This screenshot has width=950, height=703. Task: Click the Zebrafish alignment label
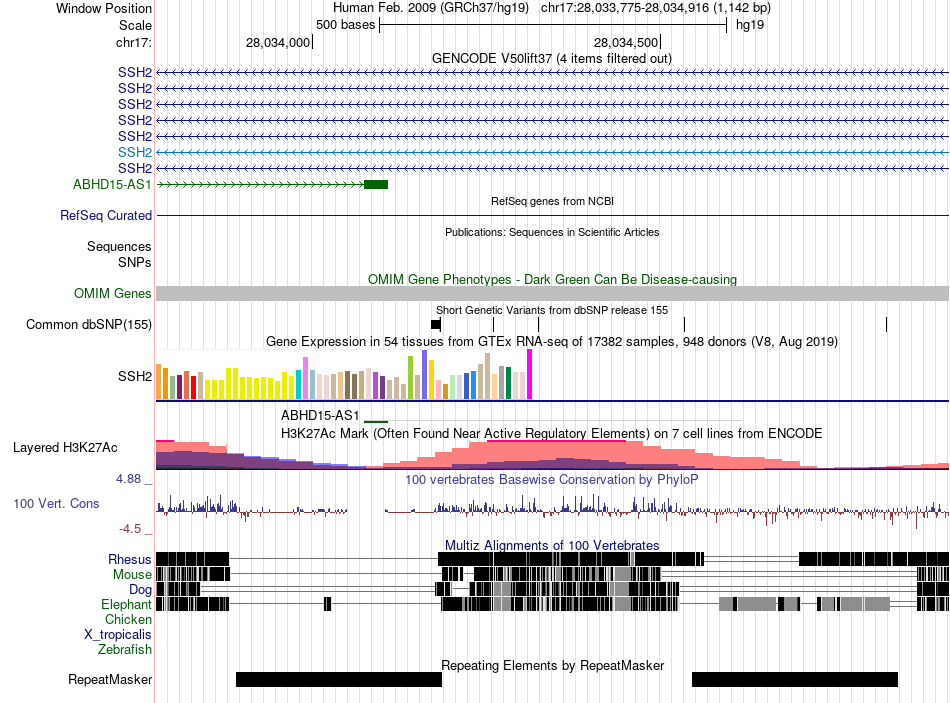pos(125,649)
